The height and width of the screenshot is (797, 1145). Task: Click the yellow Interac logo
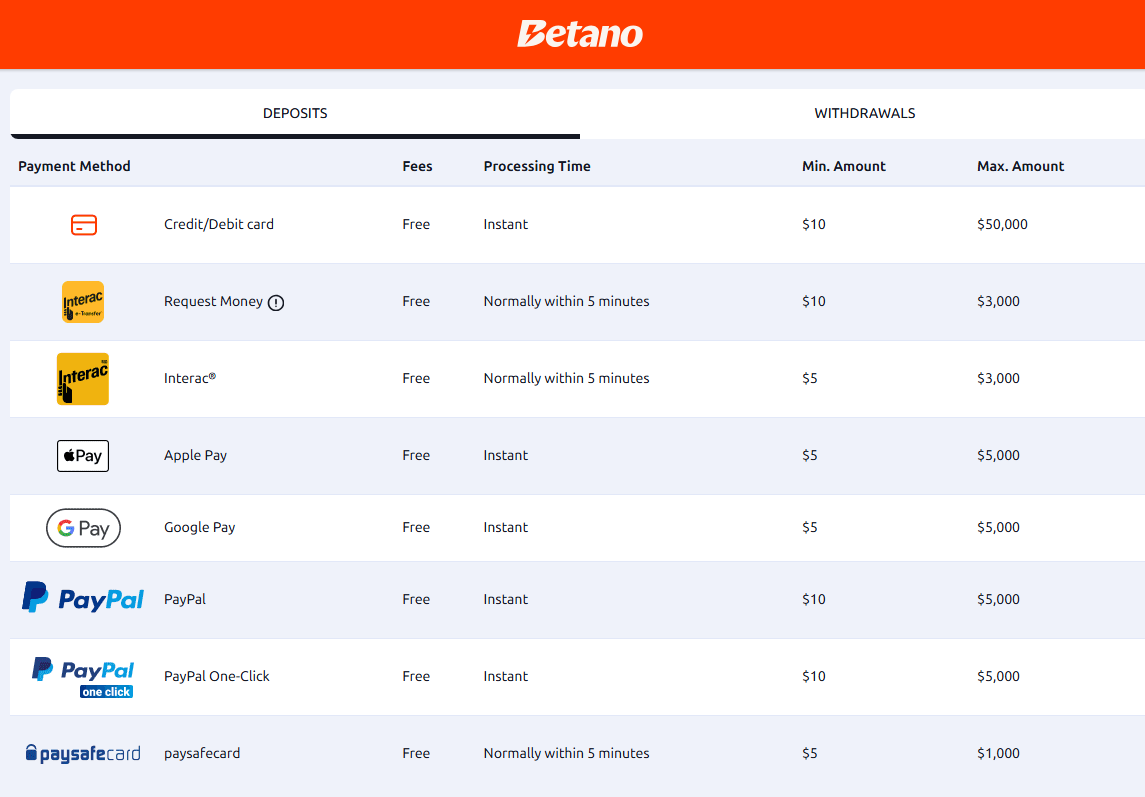[x=83, y=379]
